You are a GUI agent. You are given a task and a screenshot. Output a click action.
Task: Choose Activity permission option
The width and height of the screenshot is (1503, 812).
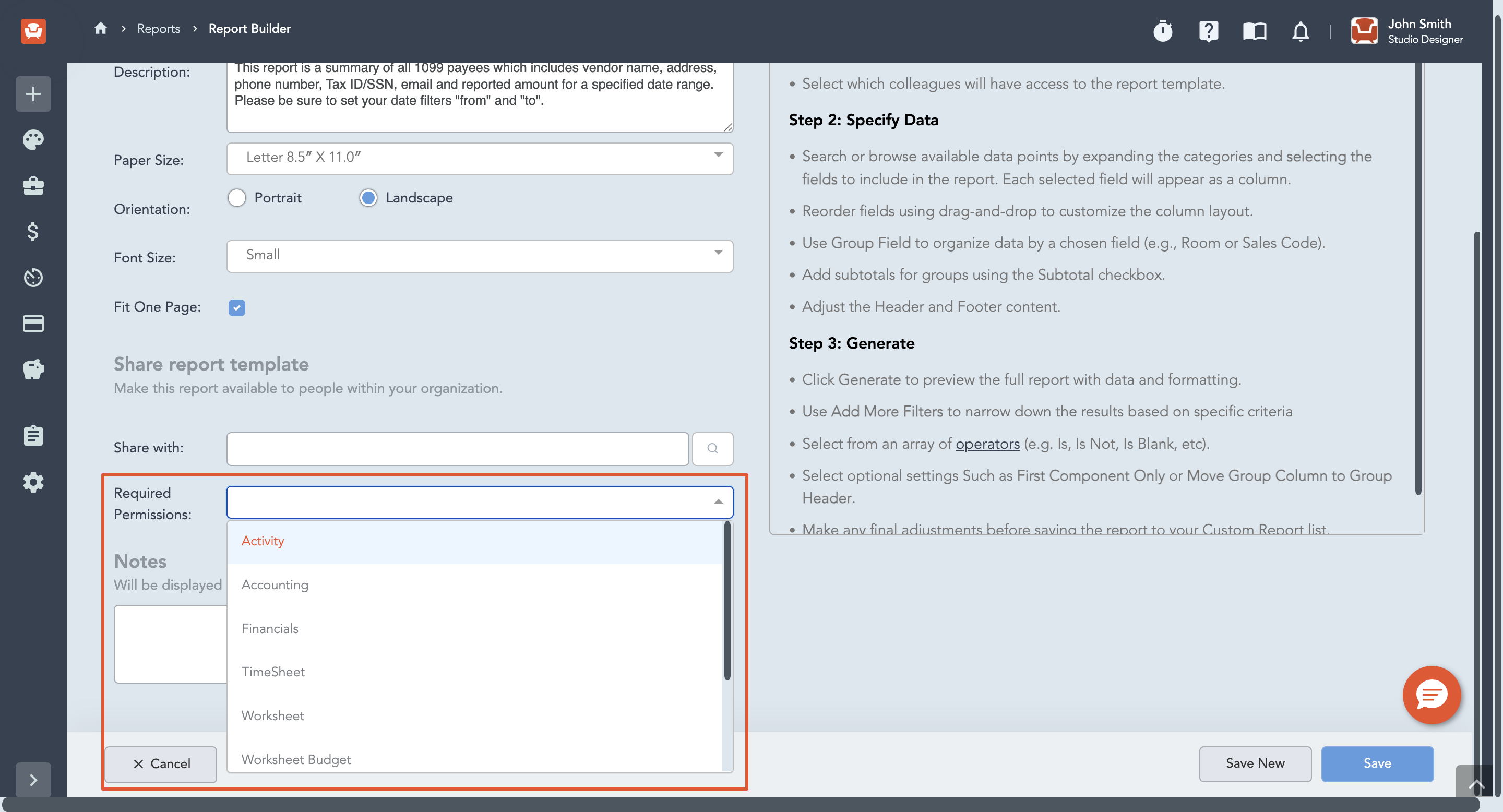tap(474, 541)
